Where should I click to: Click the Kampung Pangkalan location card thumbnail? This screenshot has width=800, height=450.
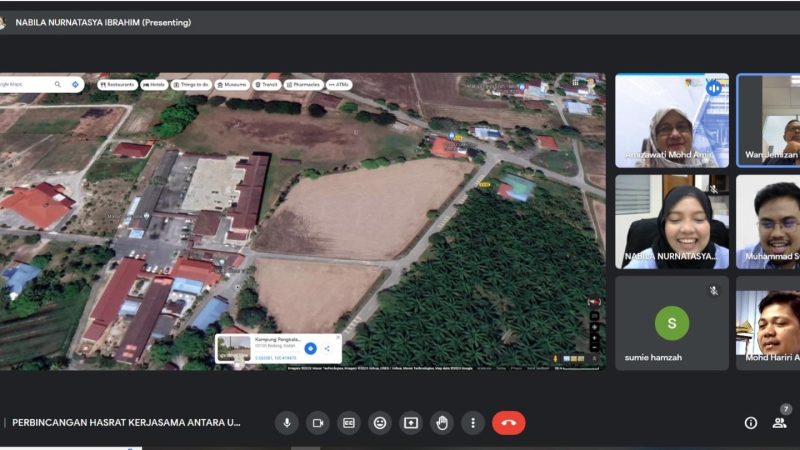232,348
